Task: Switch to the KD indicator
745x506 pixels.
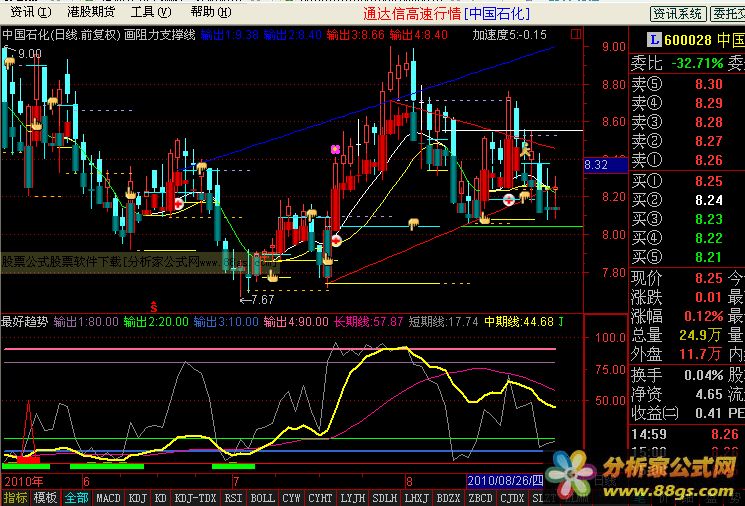Action: point(161,498)
